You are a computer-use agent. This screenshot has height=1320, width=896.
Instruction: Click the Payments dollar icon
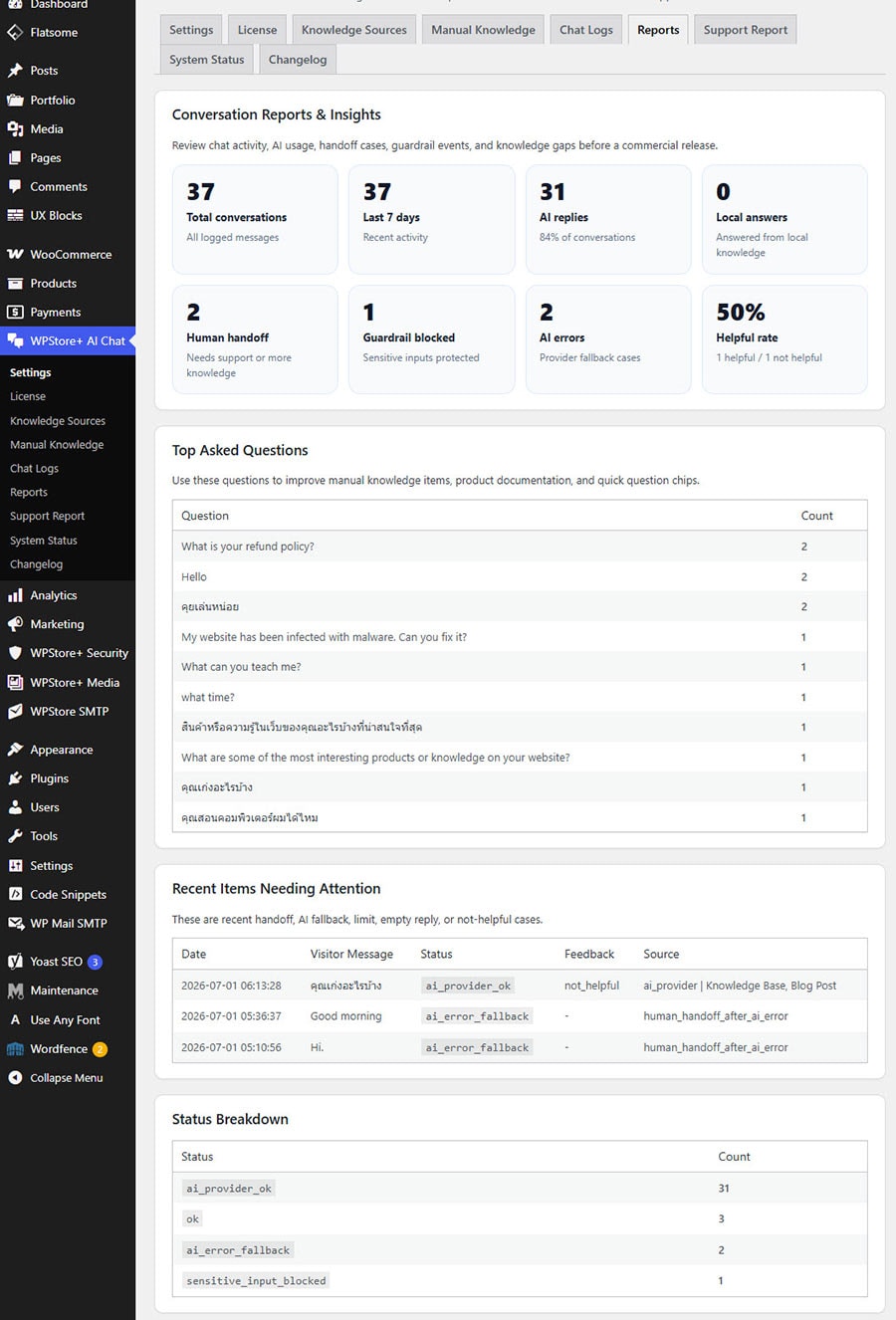(15, 313)
